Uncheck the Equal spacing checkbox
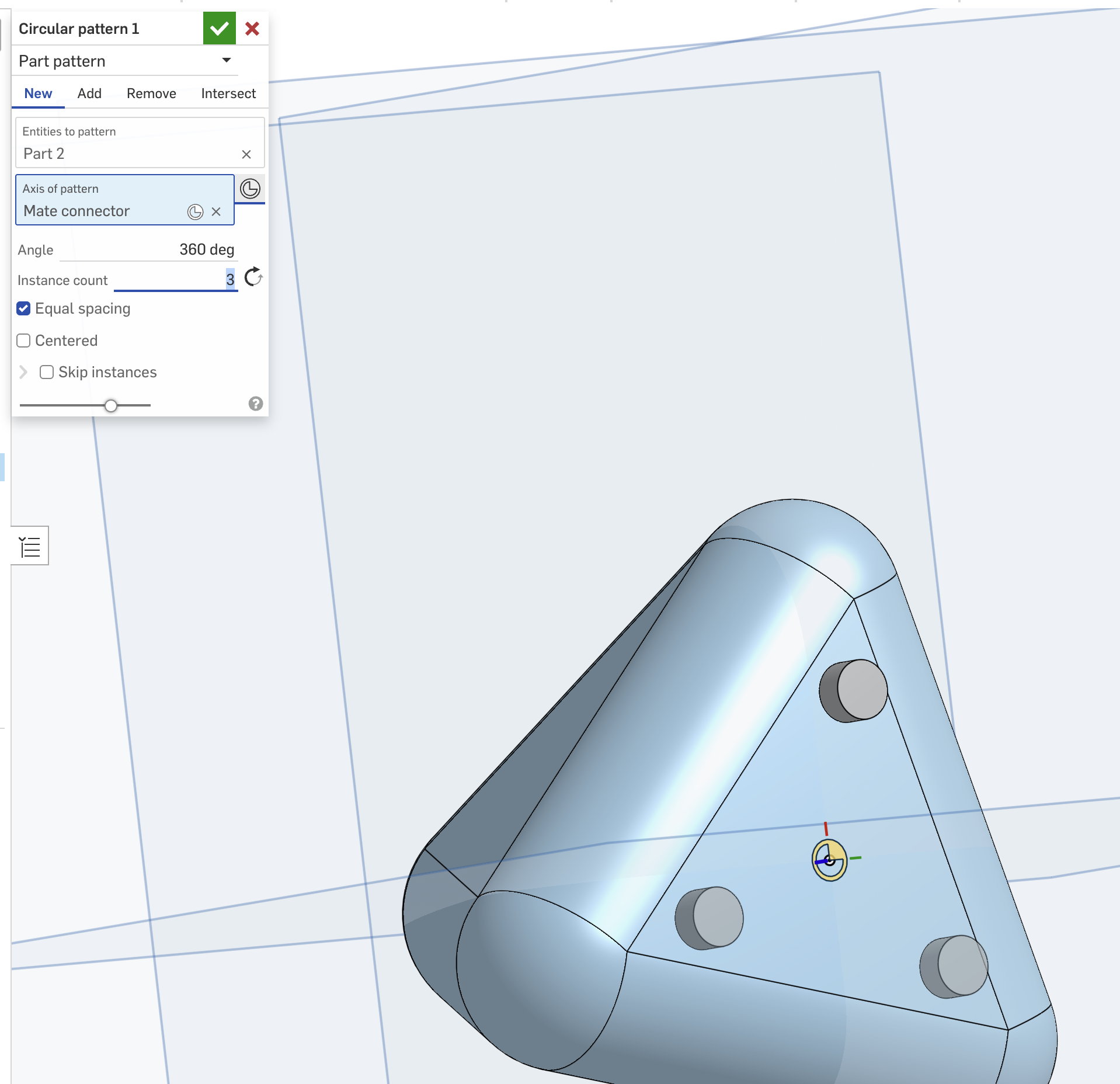 pyautogui.click(x=23, y=309)
